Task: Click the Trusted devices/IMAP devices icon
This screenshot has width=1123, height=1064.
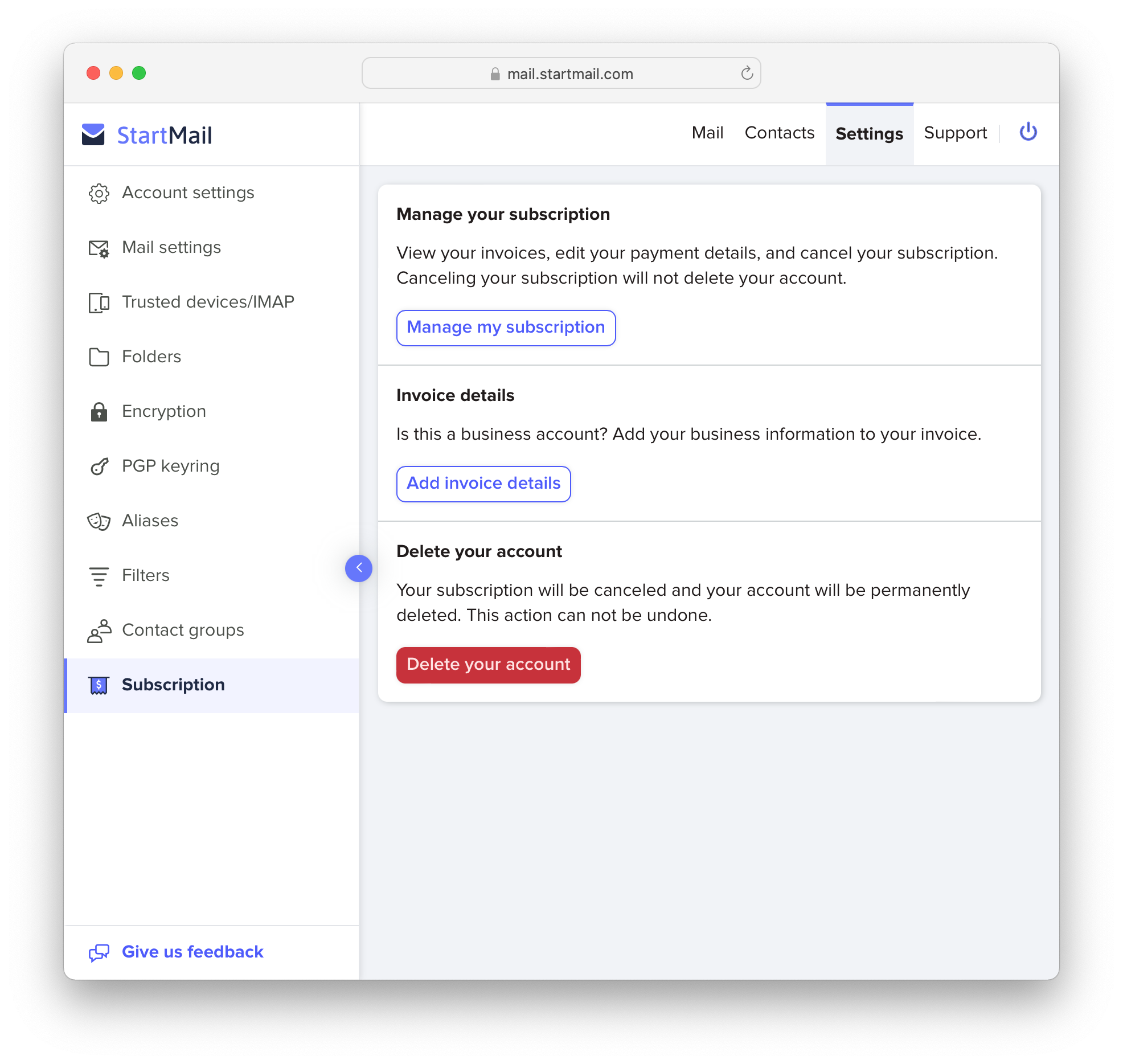Action: tap(99, 302)
